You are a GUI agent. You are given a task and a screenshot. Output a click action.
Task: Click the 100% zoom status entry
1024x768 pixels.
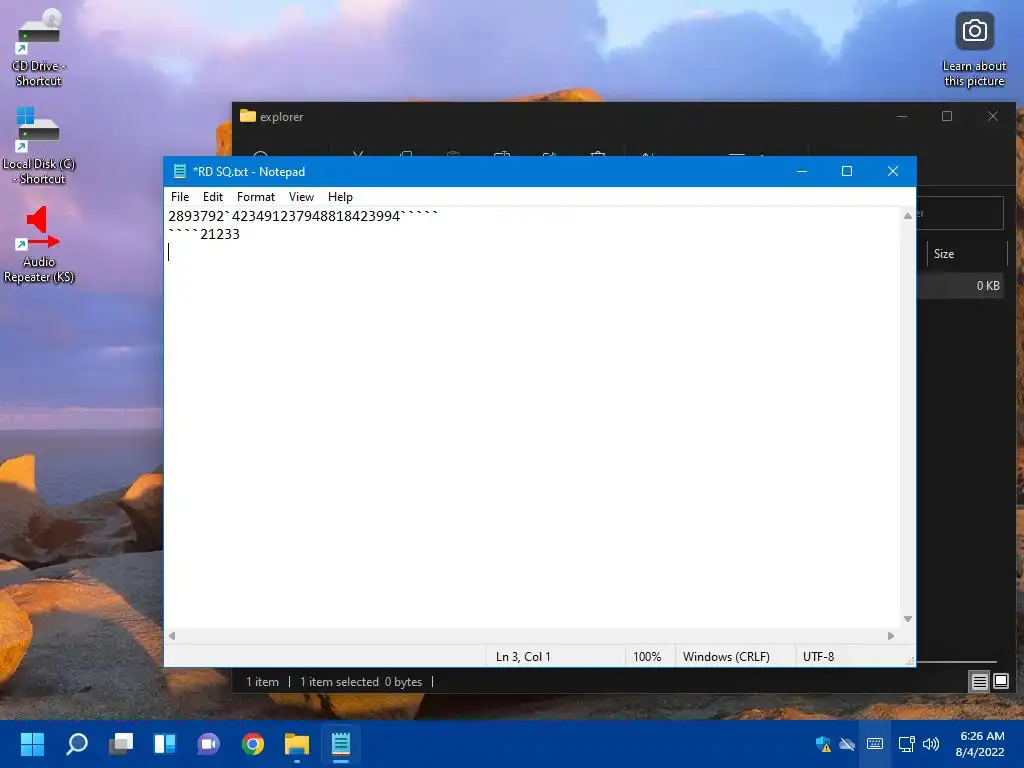[647, 656]
